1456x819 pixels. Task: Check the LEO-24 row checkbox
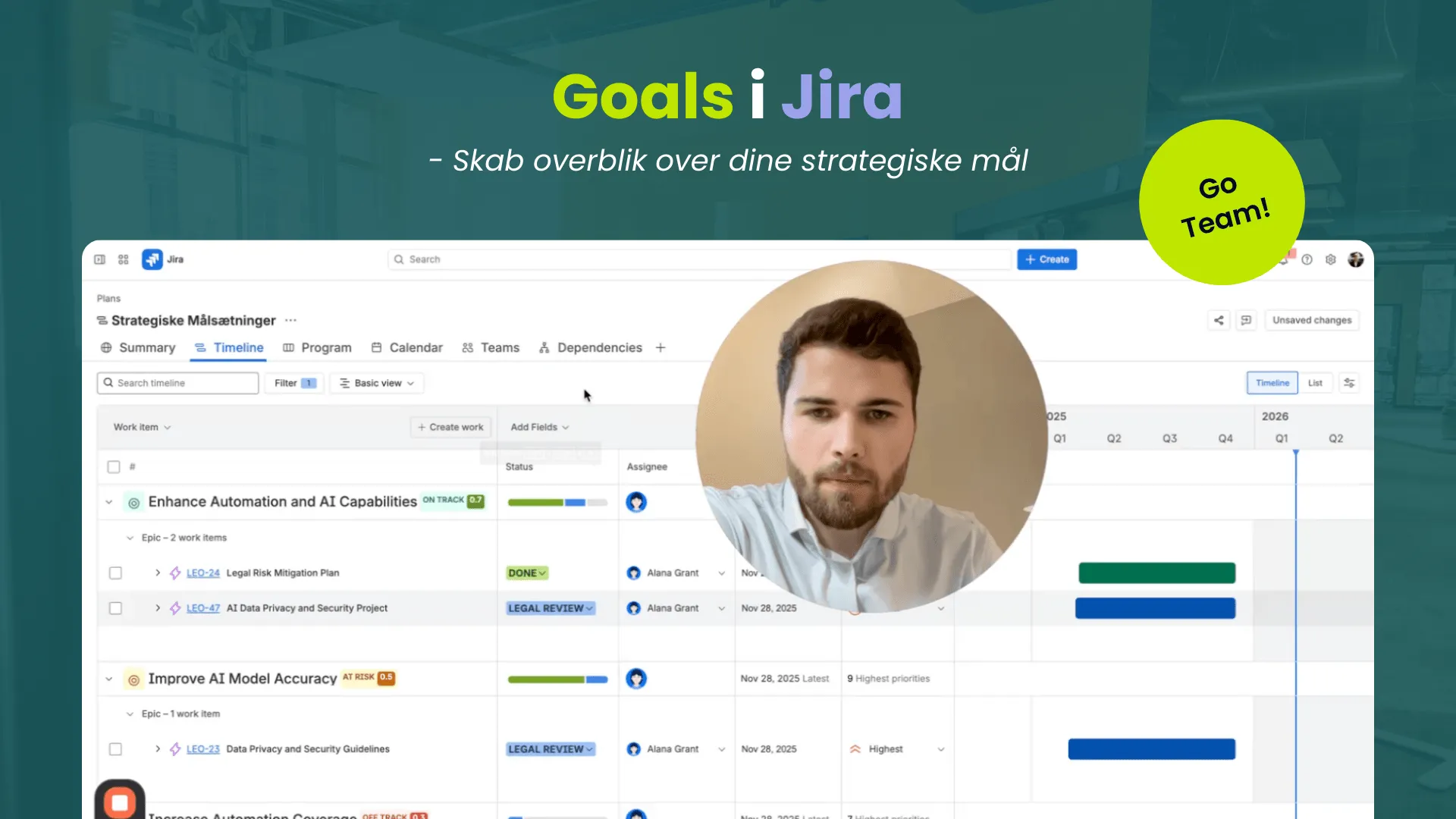pyautogui.click(x=115, y=573)
